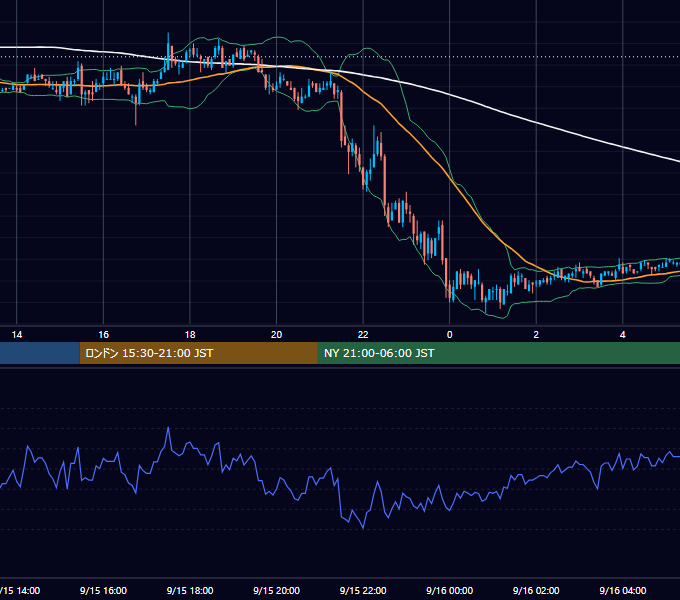Click the 9/16 00:00 time label
The height and width of the screenshot is (600, 680).
click(x=450, y=590)
